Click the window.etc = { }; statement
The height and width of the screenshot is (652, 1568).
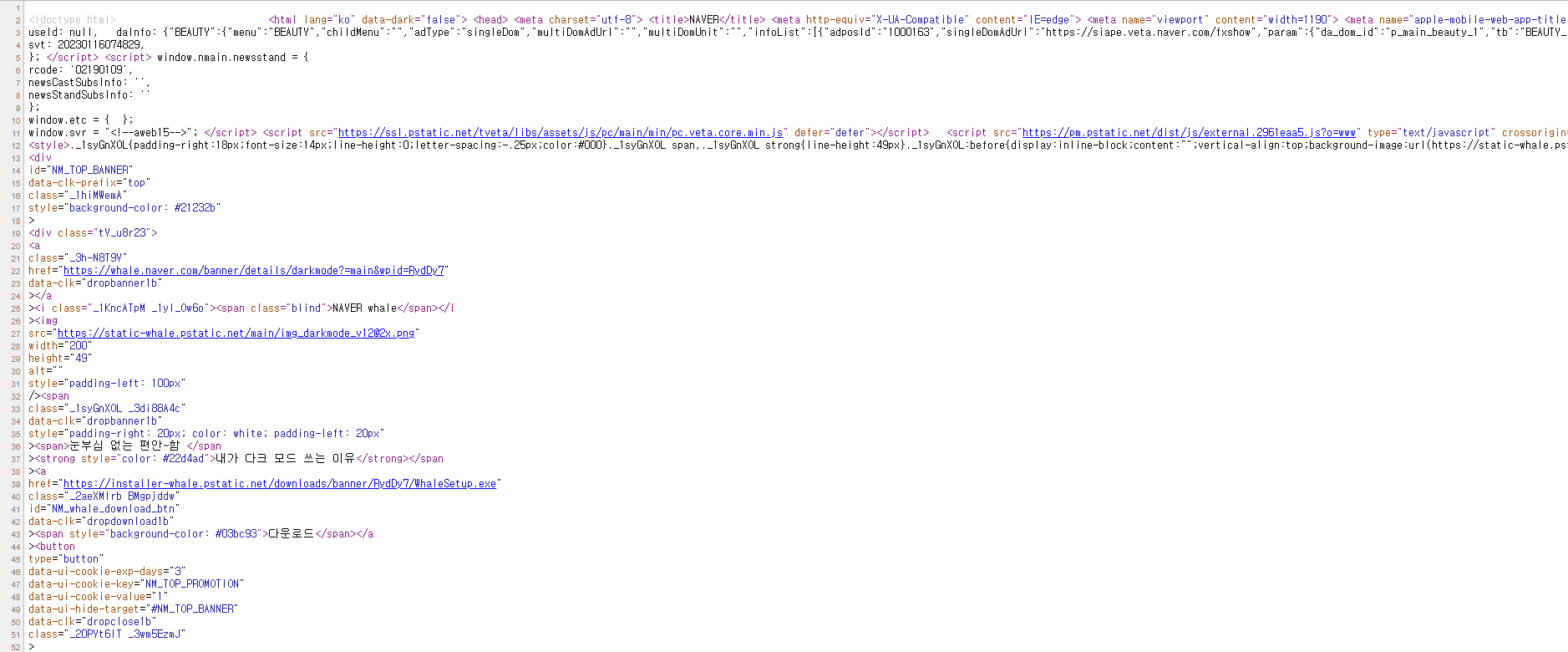click(80, 120)
